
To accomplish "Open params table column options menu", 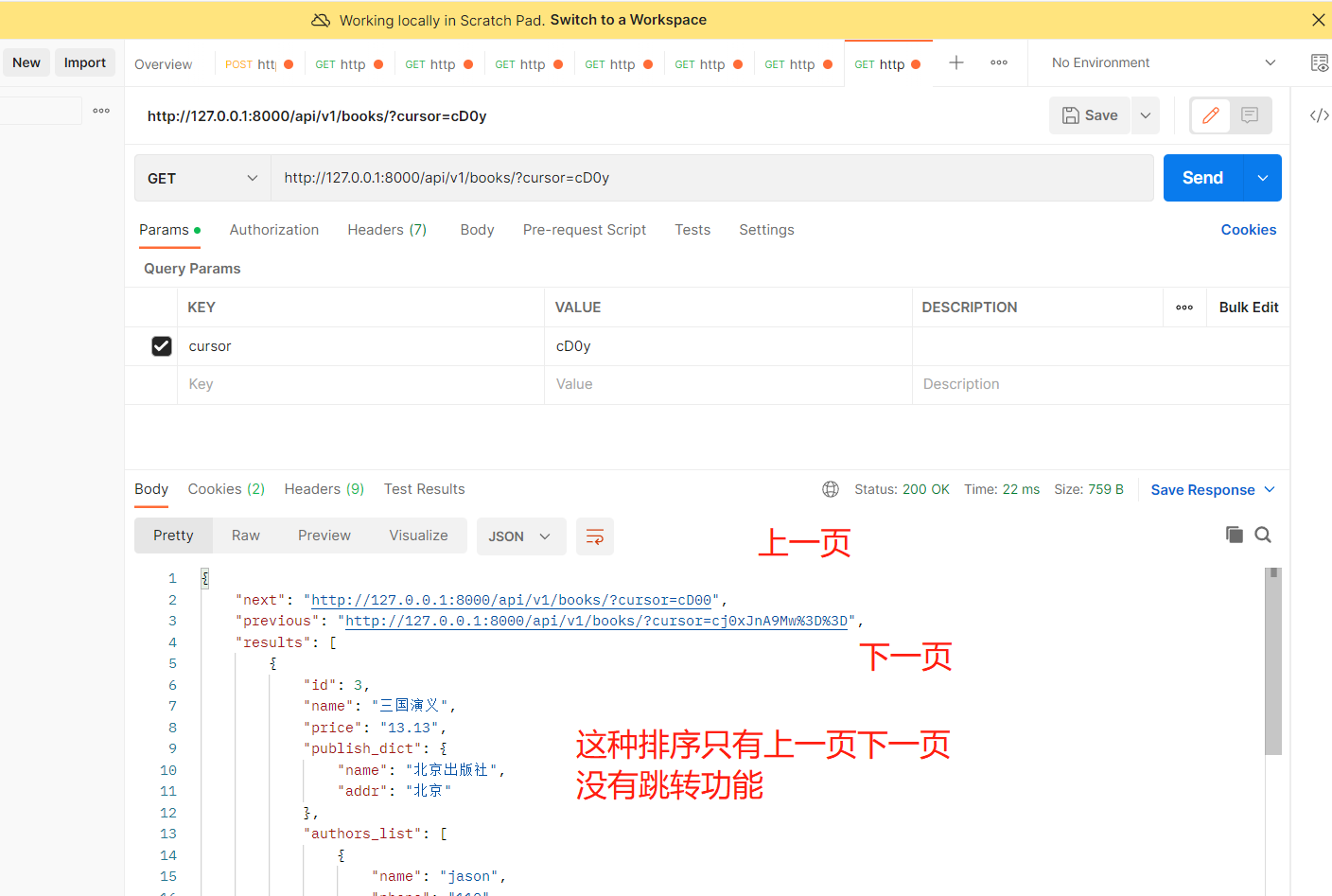I will 1184,307.
